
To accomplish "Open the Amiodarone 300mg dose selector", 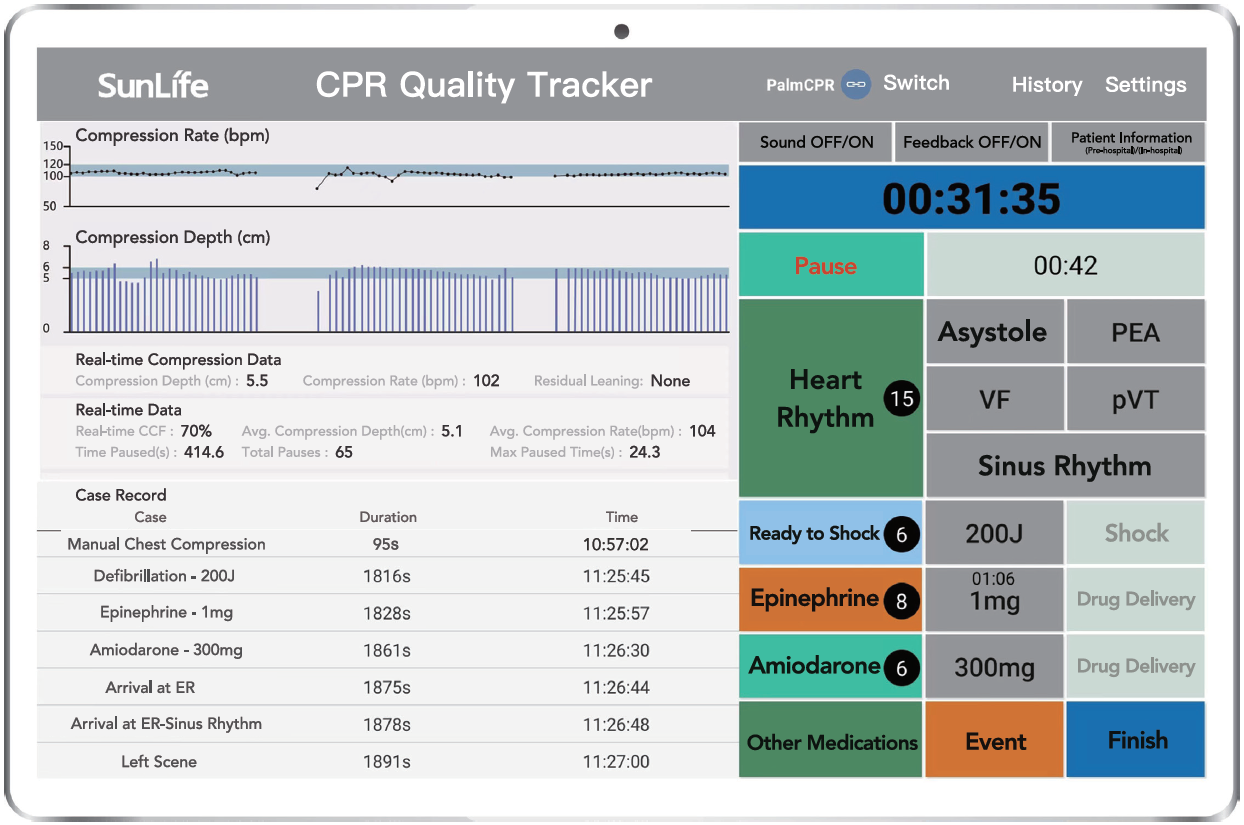I will point(993,668).
